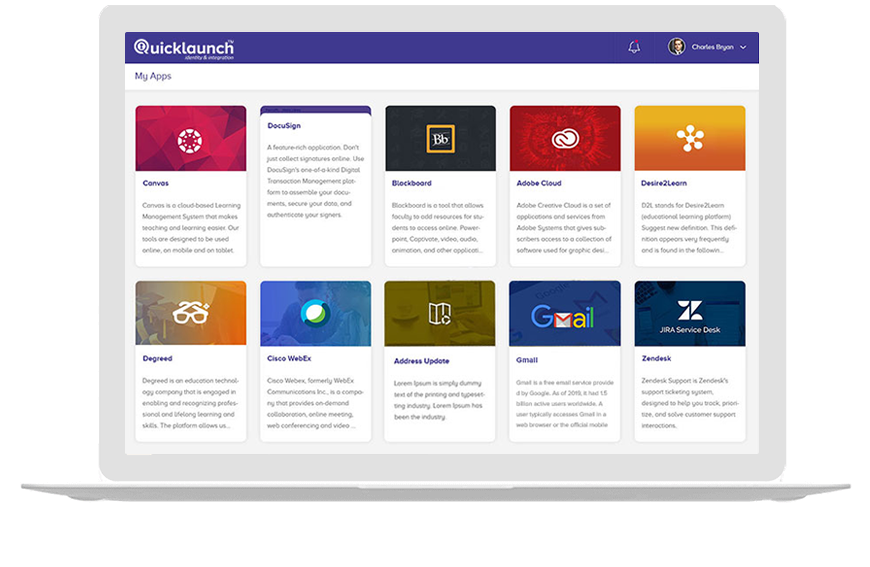Click the purple DocuSign card top bar

pyautogui.click(x=315, y=110)
